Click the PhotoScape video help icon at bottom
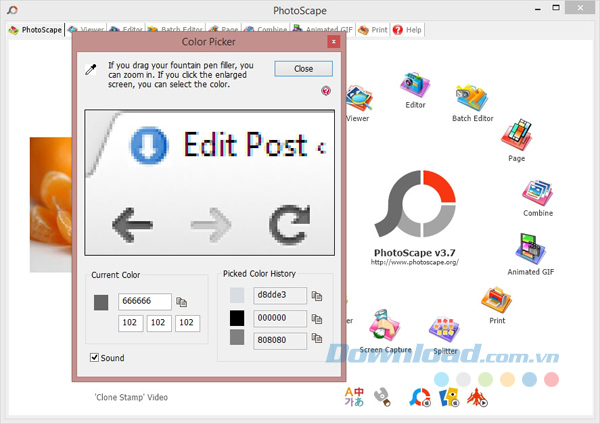The height and width of the screenshot is (424, 600). pyautogui.click(x=420, y=397)
